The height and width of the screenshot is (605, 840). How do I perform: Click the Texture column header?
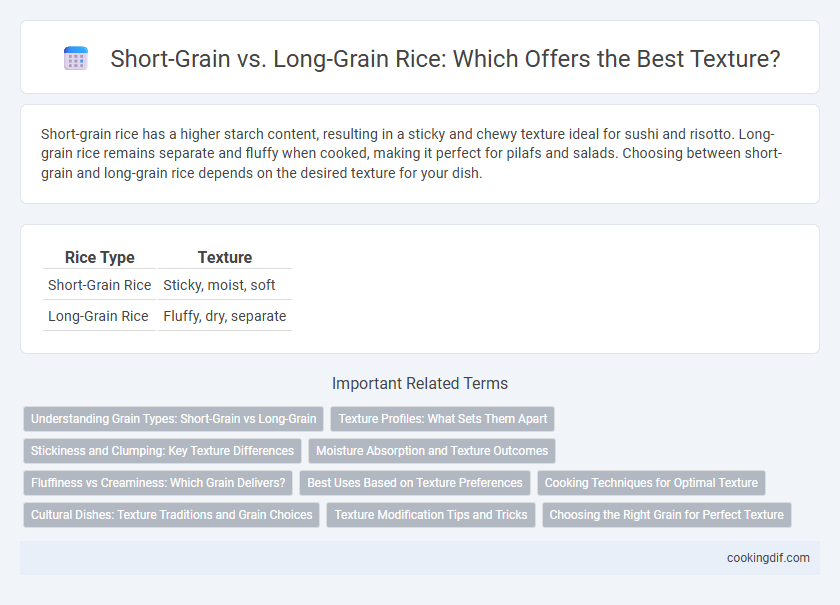click(x=225, y=257)
